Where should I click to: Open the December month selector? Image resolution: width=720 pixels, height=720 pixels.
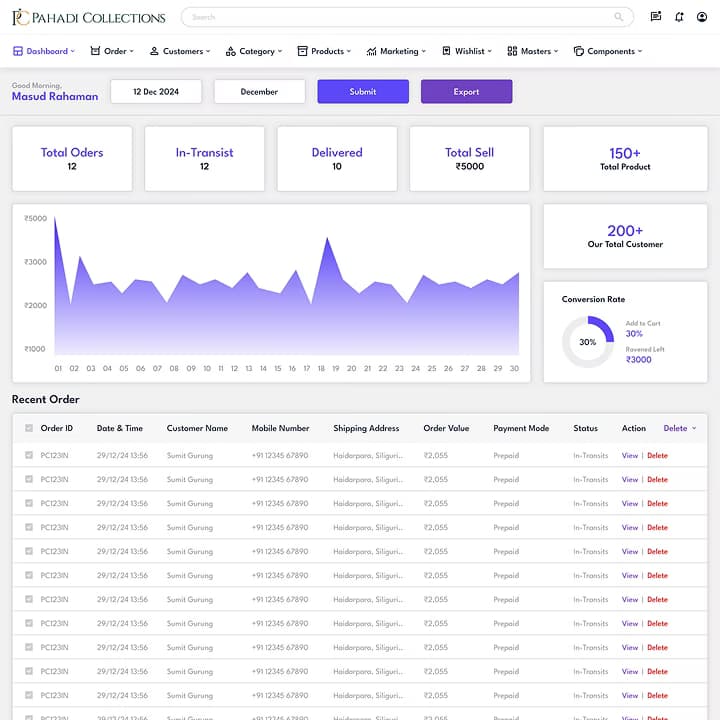[260, 91]
